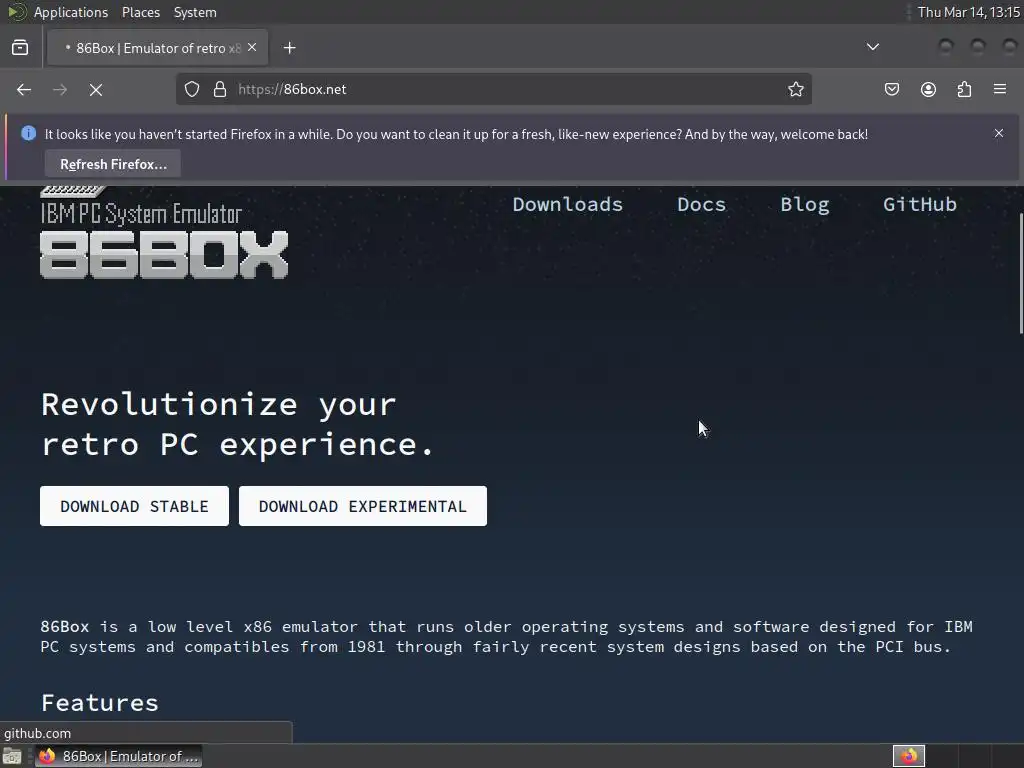Dismiss the Firefox refresh notification bar
Viewport: 1024px width, 768px height.
999,133
